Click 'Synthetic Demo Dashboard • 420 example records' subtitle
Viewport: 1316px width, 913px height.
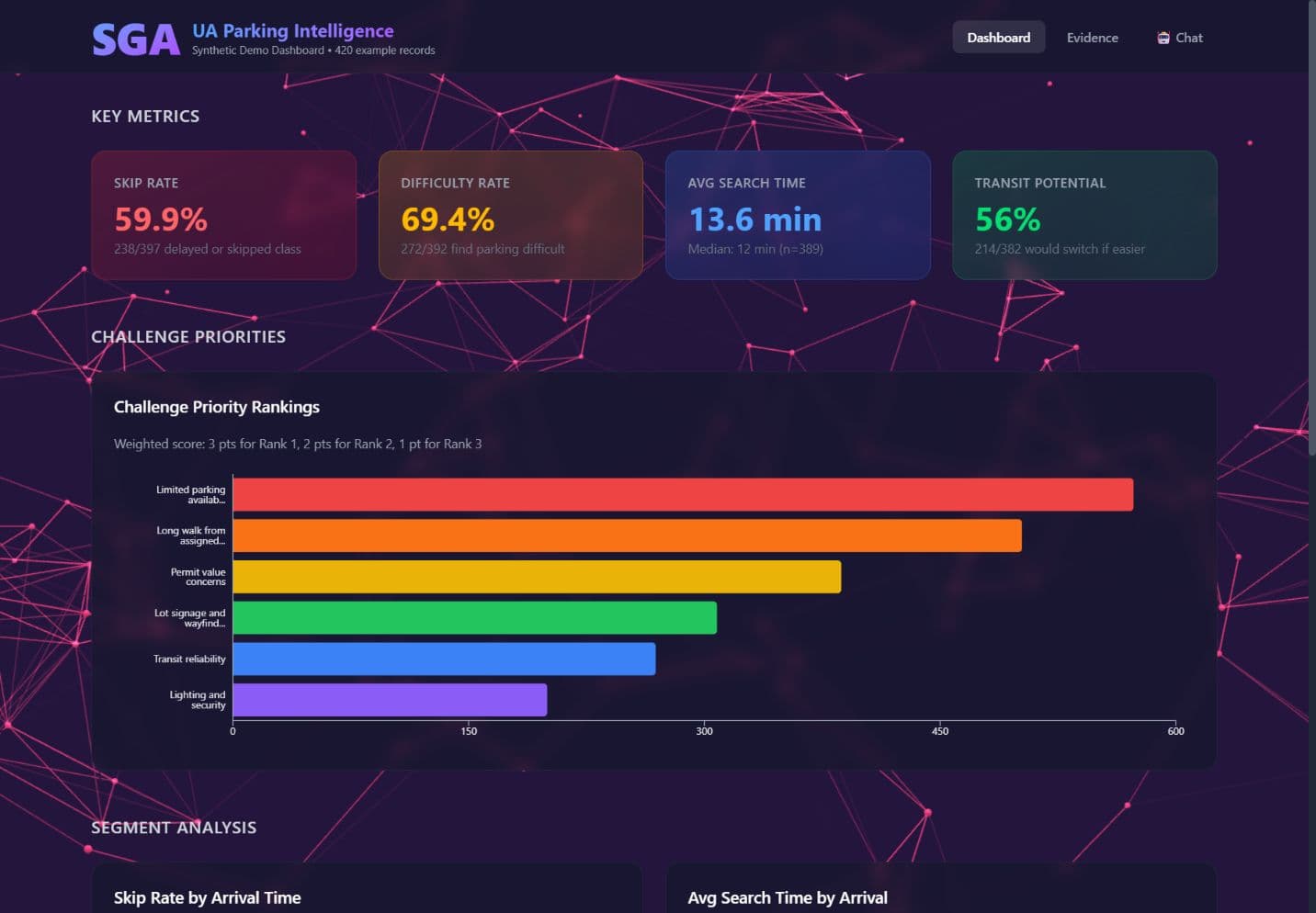coord(313,51)
